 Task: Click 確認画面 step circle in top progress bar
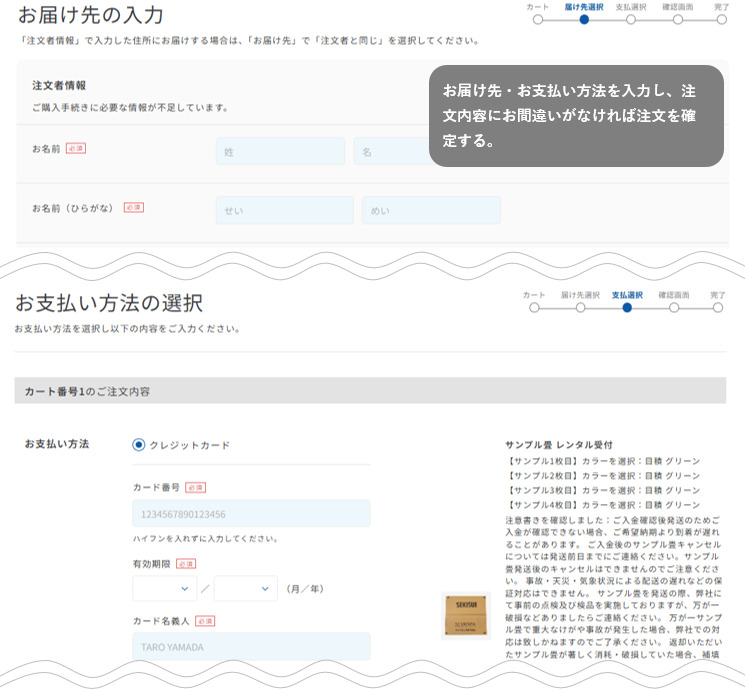[678, 19]
